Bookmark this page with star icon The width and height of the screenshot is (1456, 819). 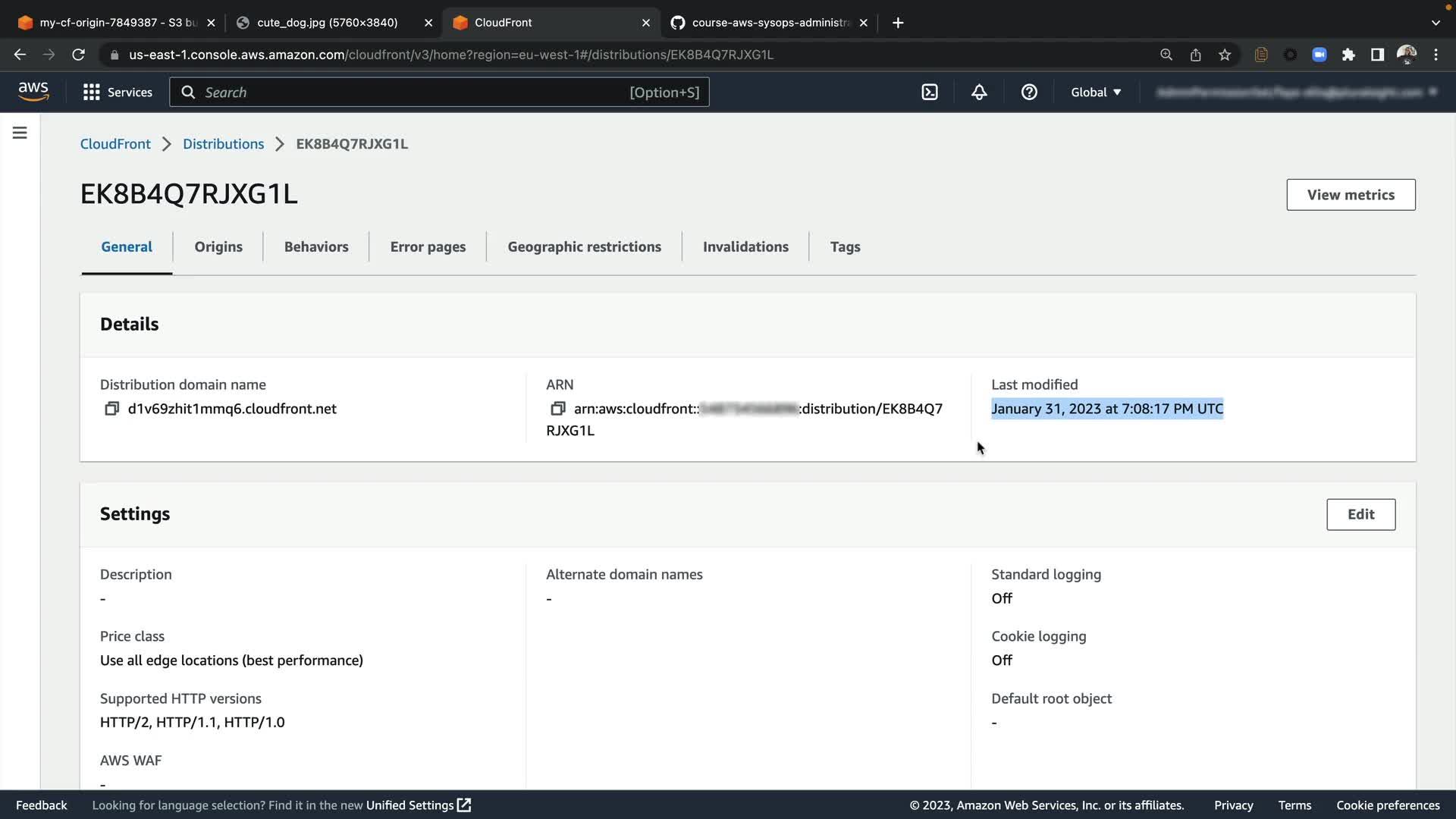[x=1225, y=55]
